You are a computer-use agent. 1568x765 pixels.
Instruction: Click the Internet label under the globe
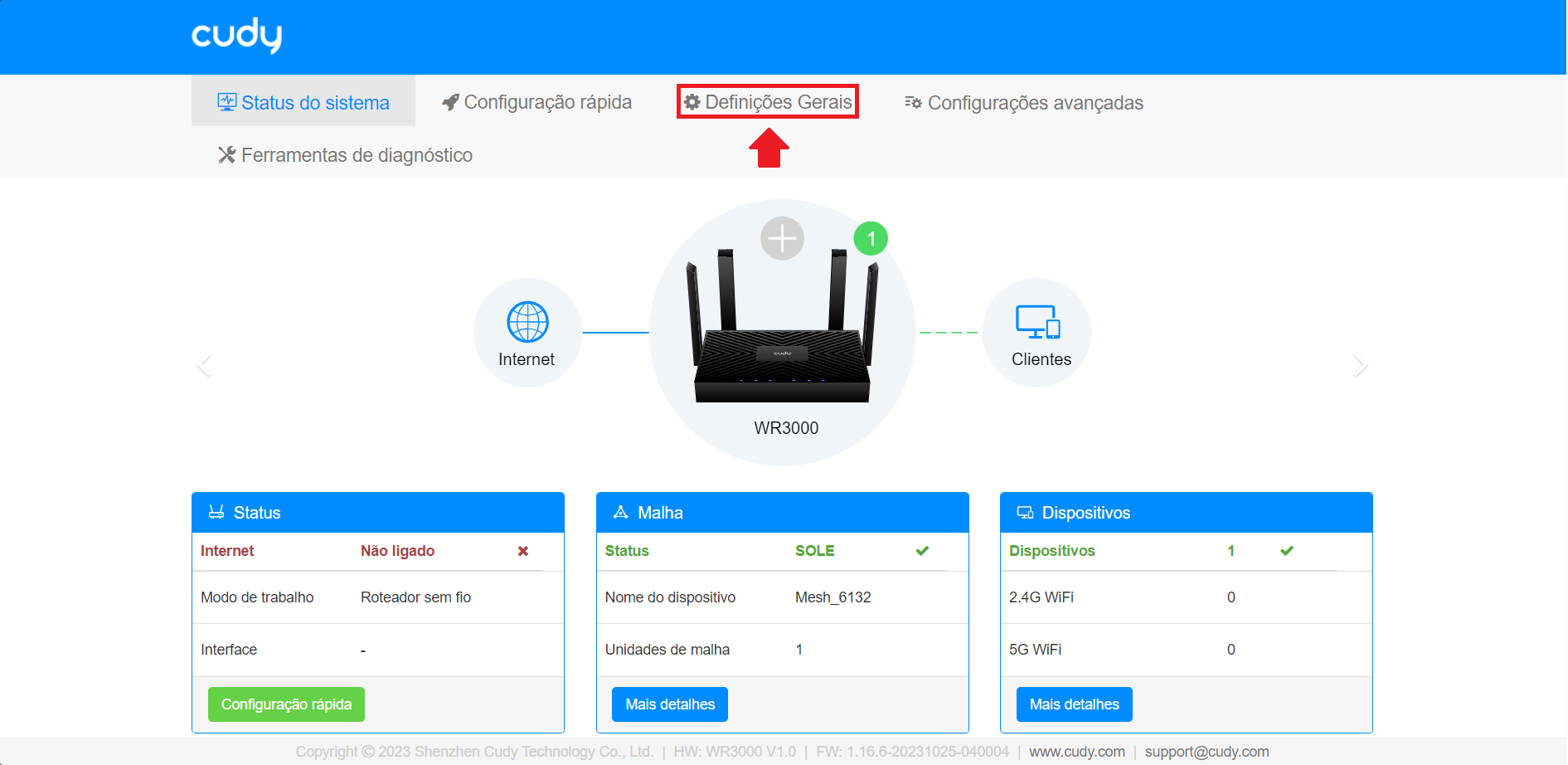point(527,359)
